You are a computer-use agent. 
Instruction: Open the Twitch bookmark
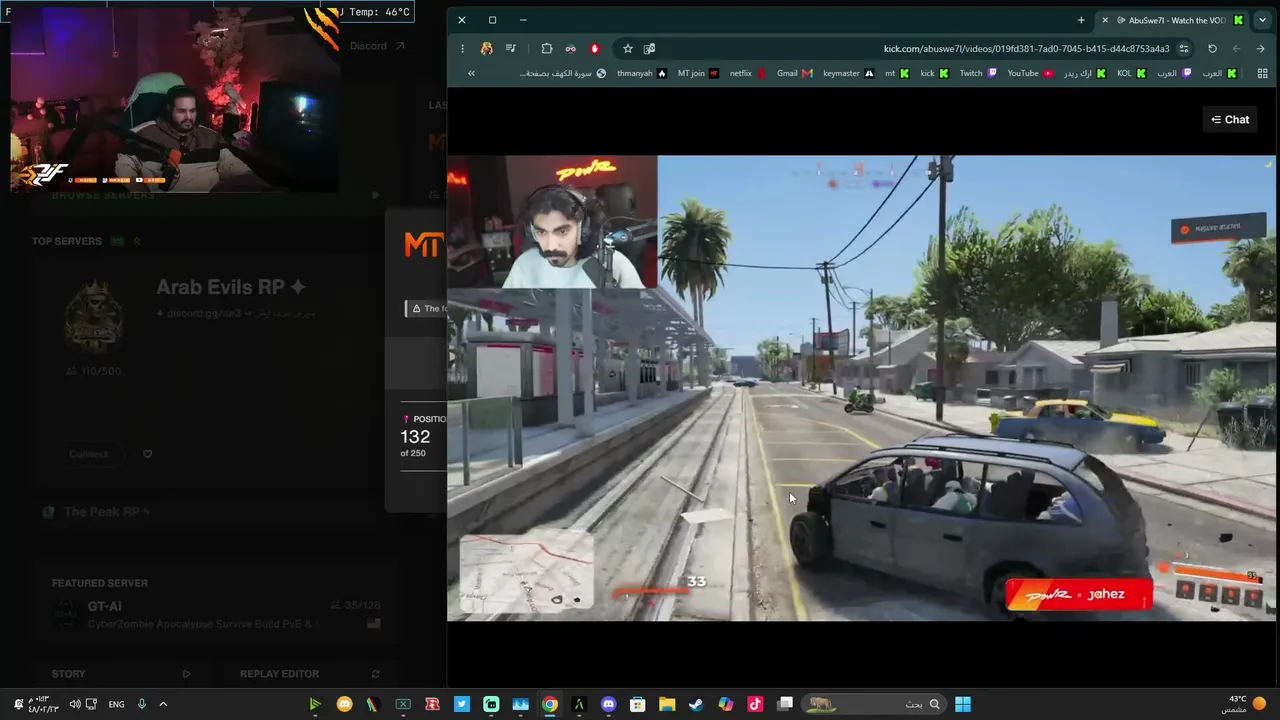click(978, 73)
